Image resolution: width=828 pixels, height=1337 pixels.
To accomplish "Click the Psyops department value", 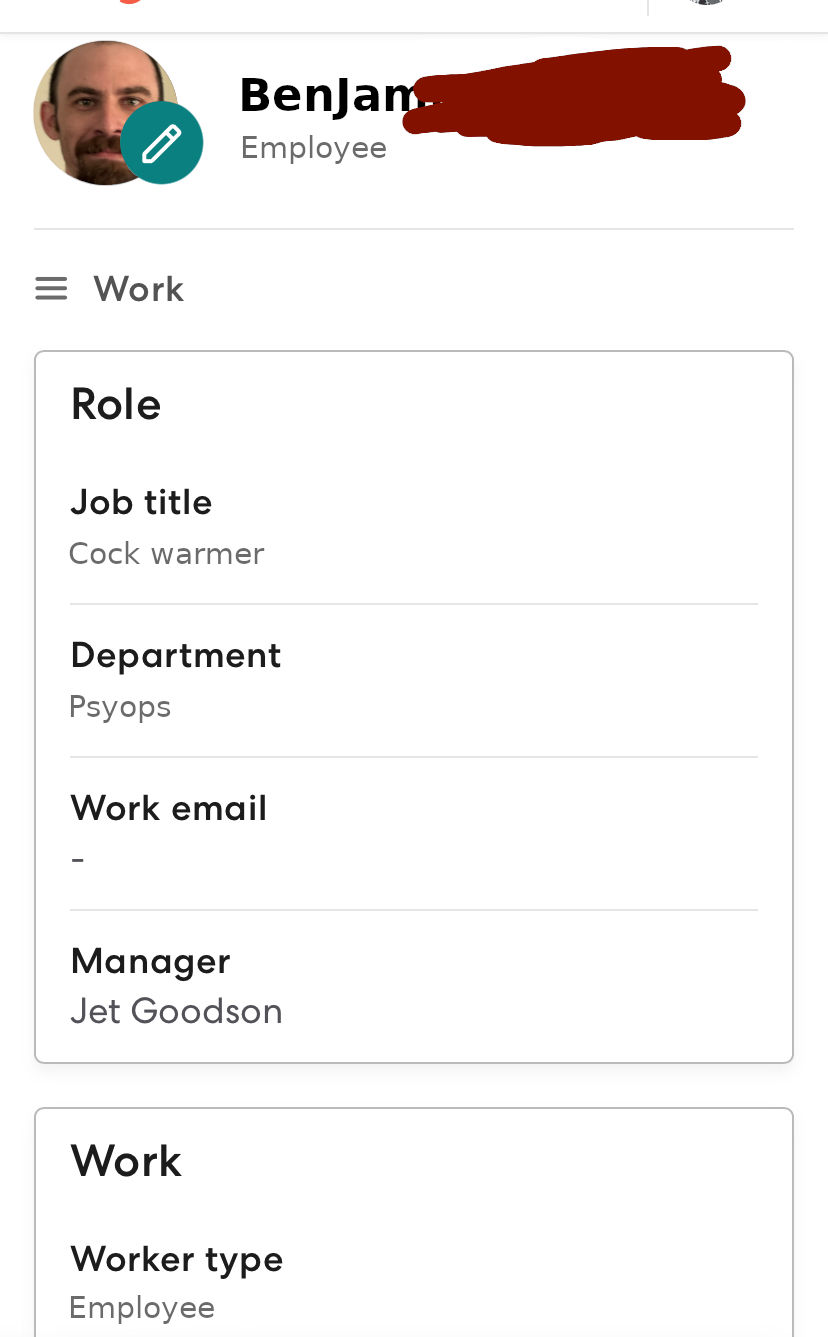I will pos(120,707).
